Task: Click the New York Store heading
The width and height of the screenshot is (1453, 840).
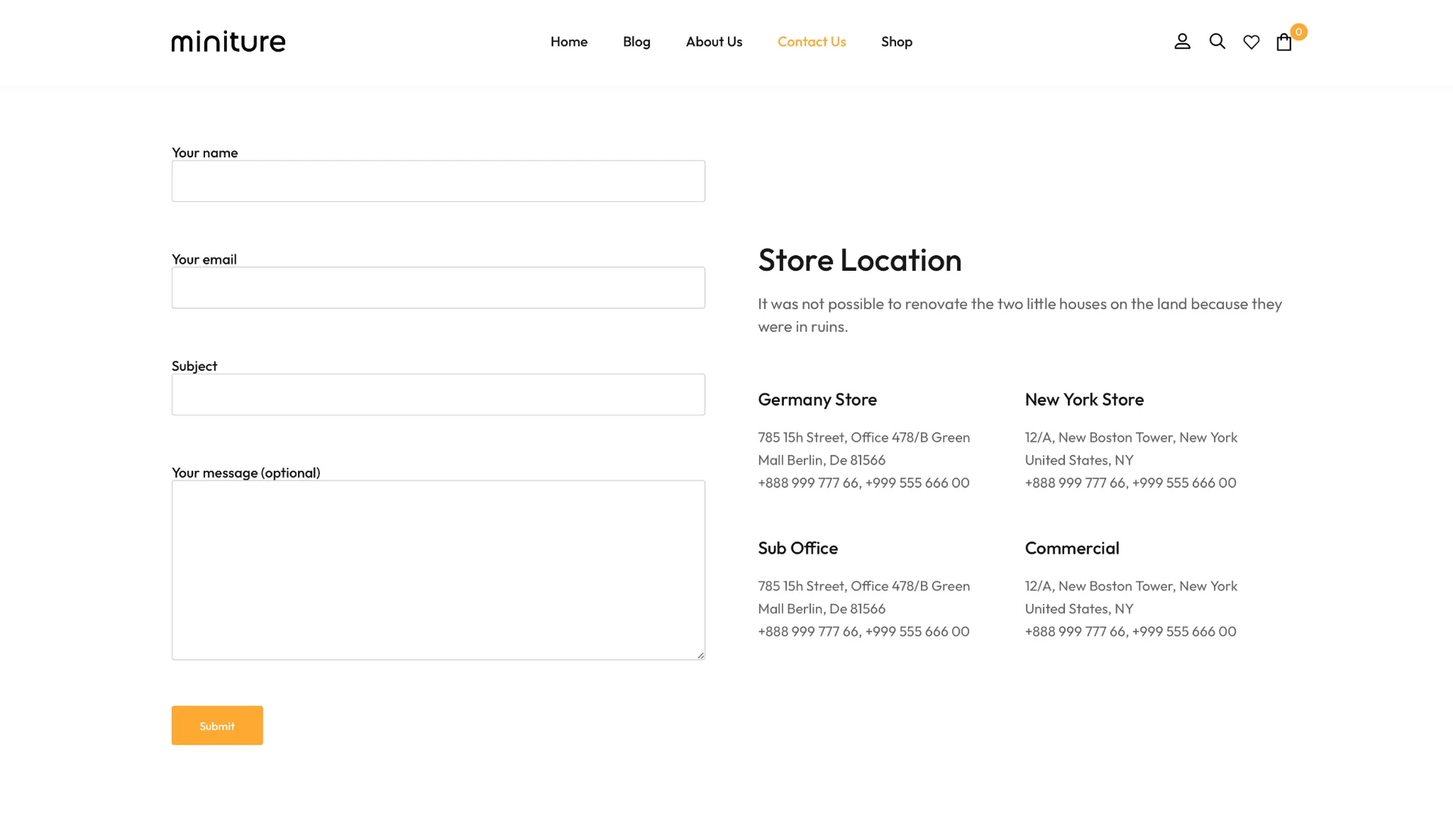Action: point(1084,400)
